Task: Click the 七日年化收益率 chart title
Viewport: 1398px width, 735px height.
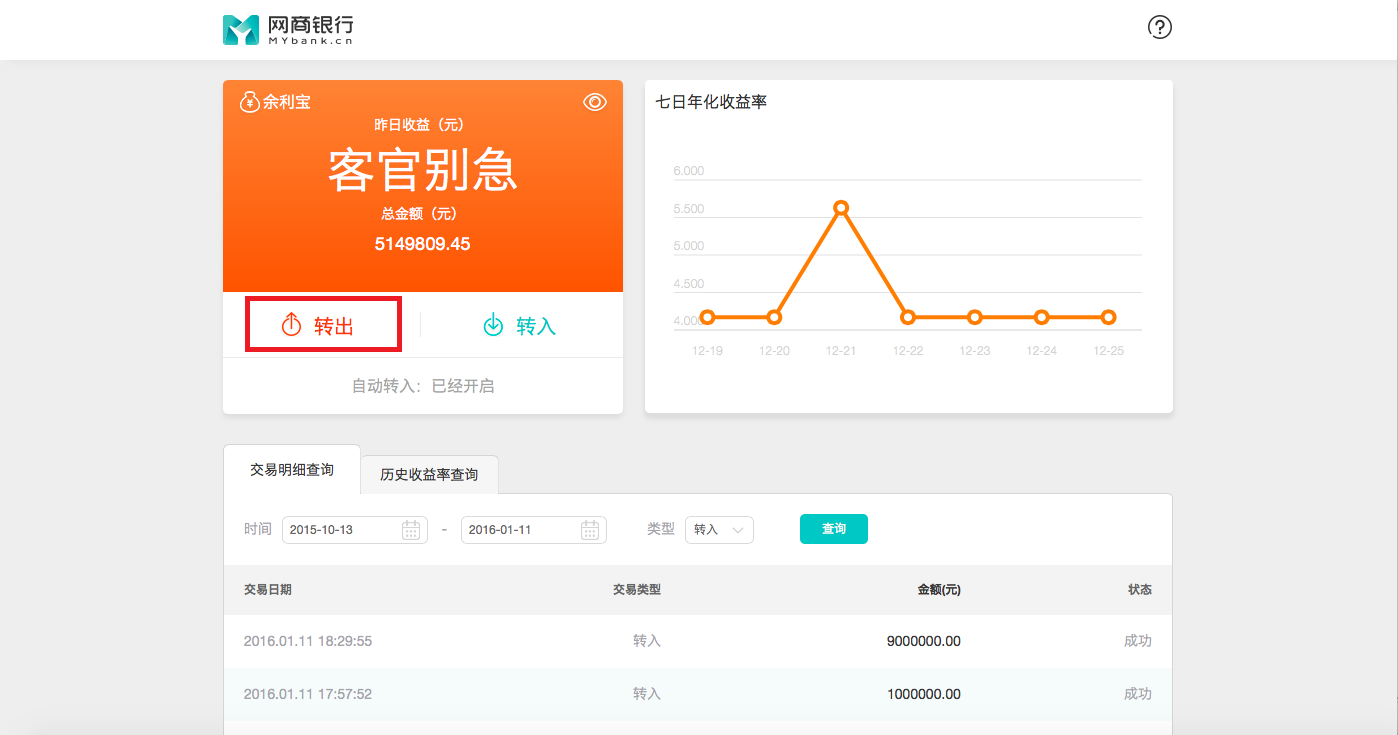Action: click(x=711, y=102)
